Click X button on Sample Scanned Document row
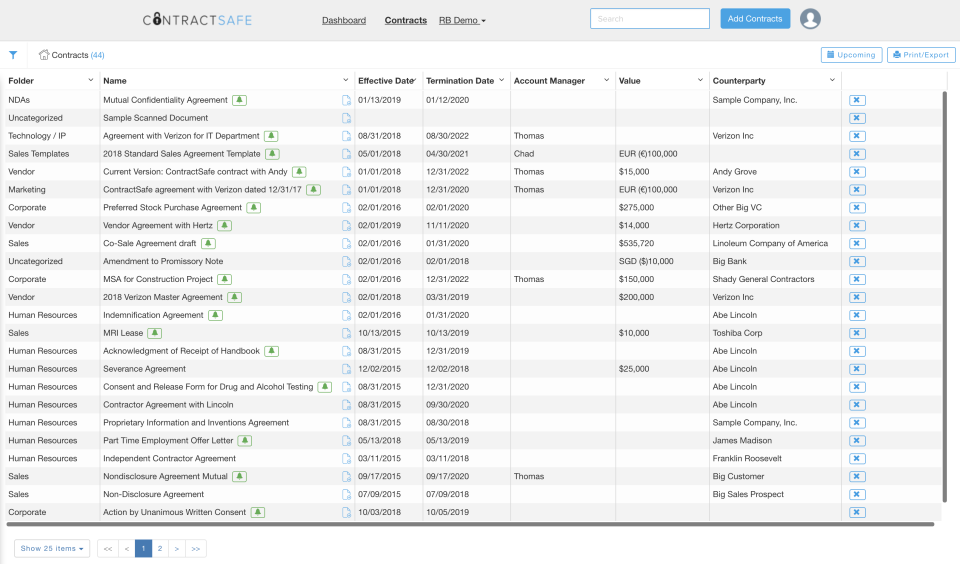The height and width of the screenshot is (564, 960). [857, 118]
